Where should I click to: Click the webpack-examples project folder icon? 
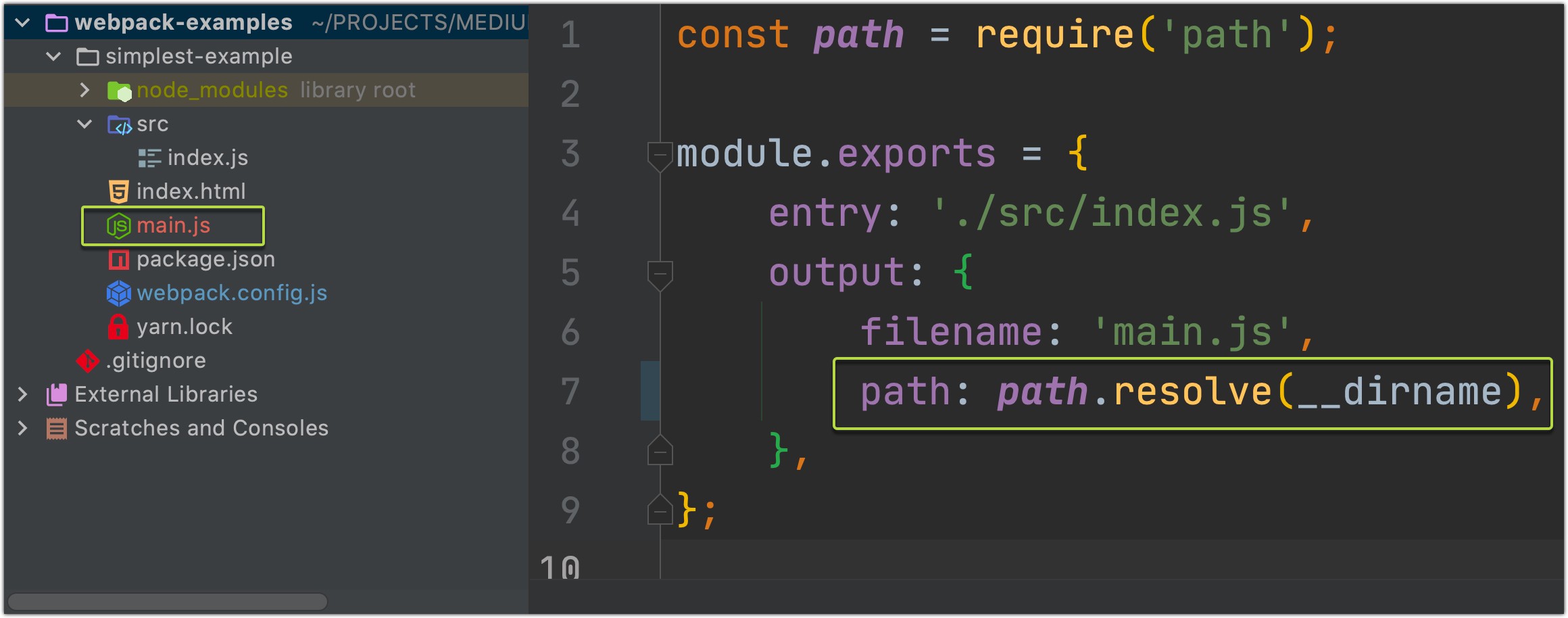(56, 23)
